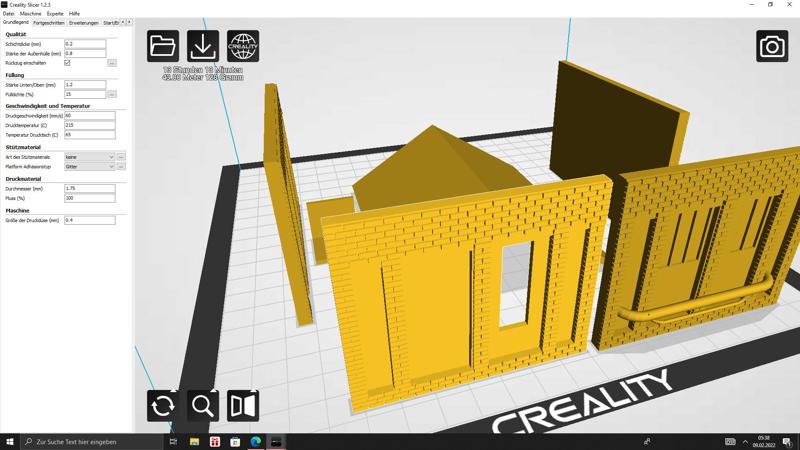Click the Fluss (%) input field
The image size is (800, 450).
click(90, 198)
